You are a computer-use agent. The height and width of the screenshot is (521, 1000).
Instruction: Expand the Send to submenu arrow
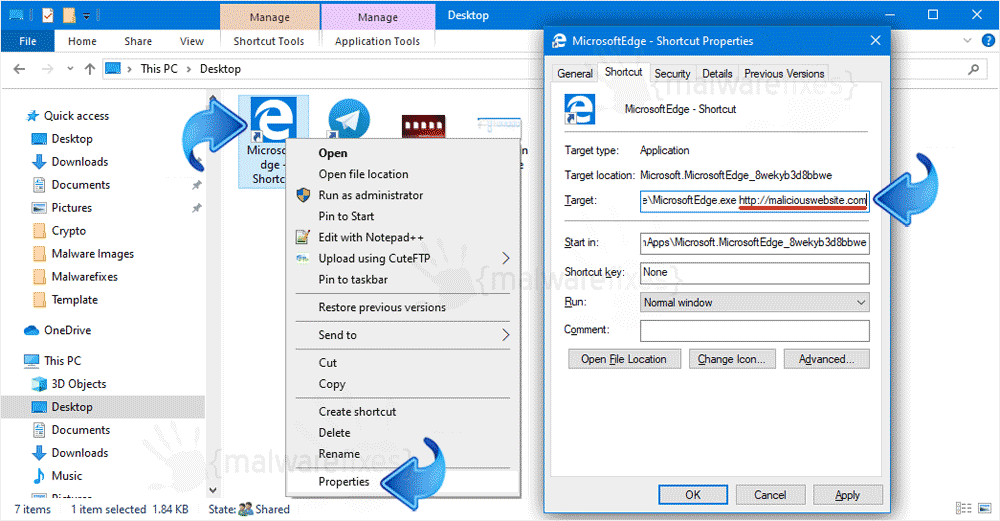point(505,335)
